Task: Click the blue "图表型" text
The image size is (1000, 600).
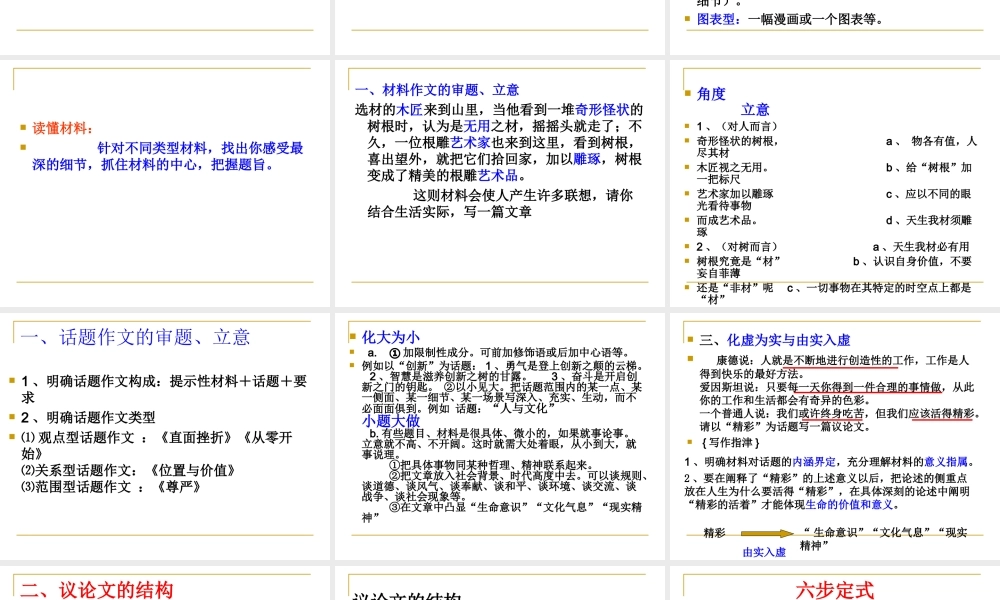Action: pos(716,19)
